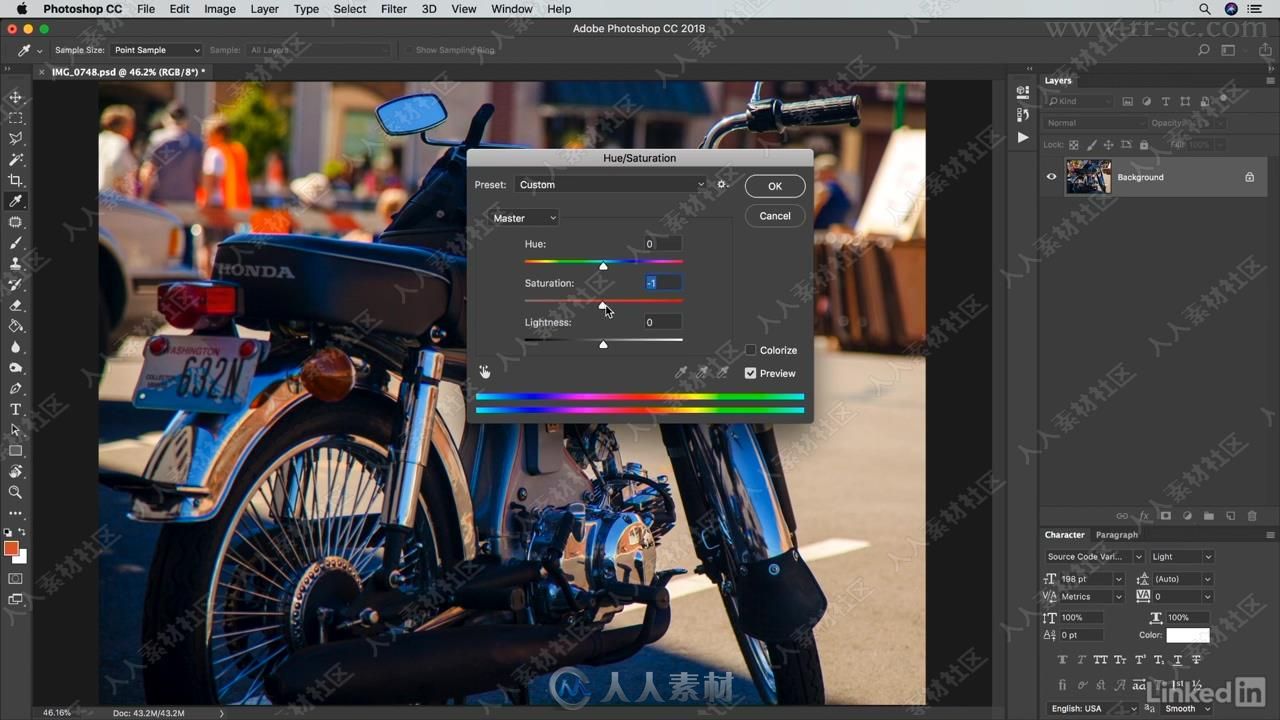Click the add layer style fx icon
1280x720 pixels.
point(1144,516)
